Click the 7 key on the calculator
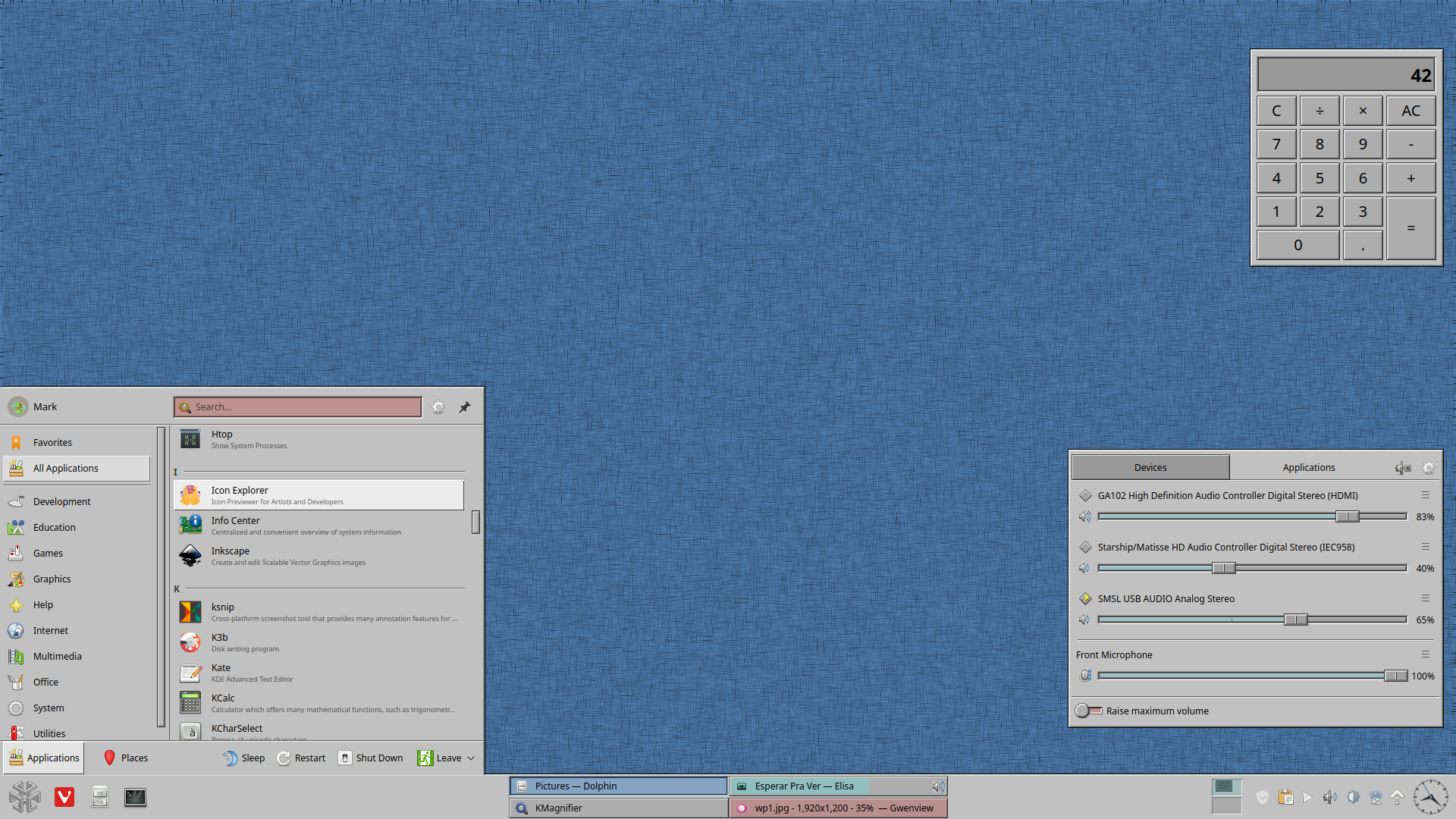This screenshot has height=819, width=1456. (x=1276, y=144)
